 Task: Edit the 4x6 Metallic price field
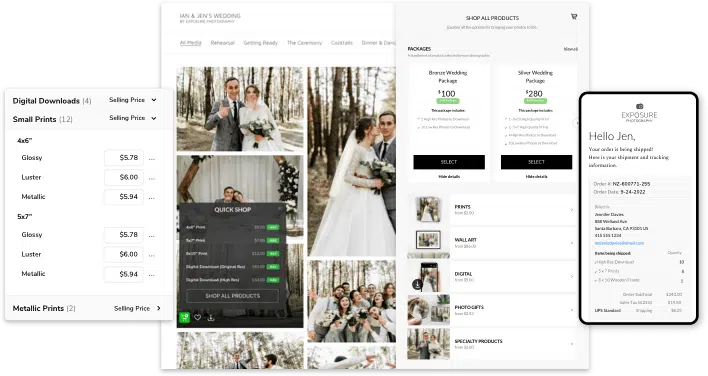pyautogui.click(x=124, y=197)
